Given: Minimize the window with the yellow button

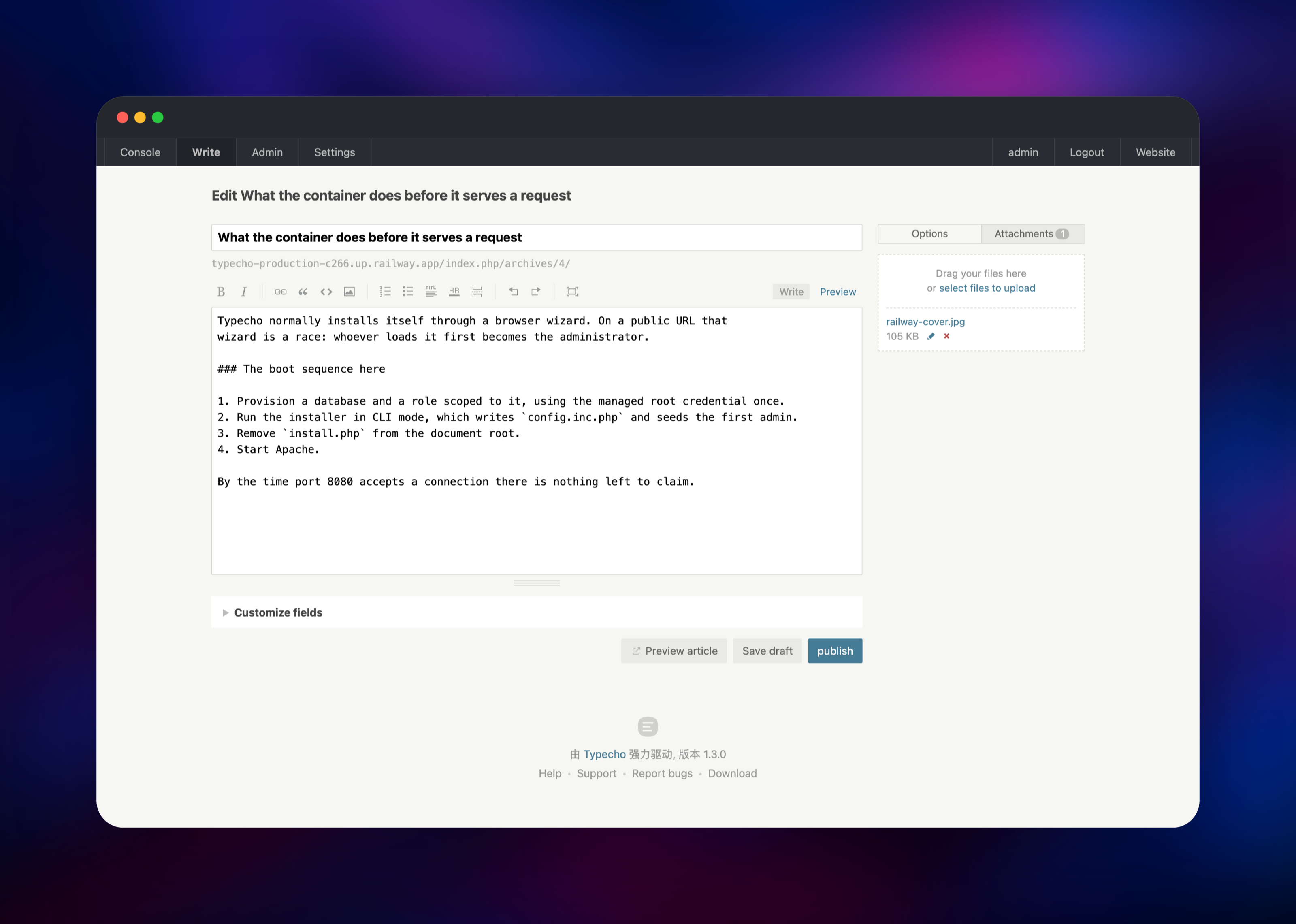Looking at the screenshot, I should pyautogui.click(x=140, y=117).
